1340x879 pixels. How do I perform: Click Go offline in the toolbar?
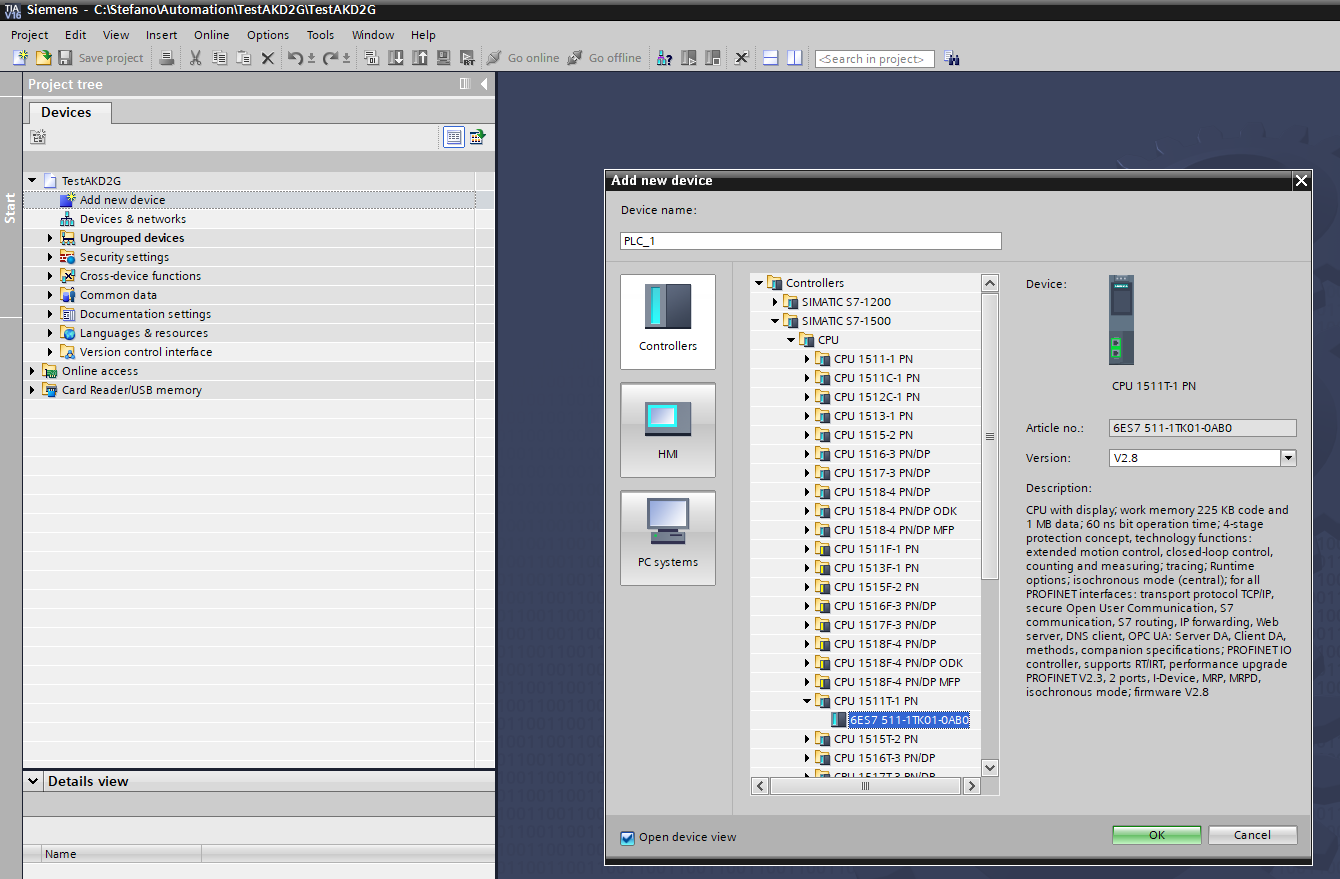[604, 58]
